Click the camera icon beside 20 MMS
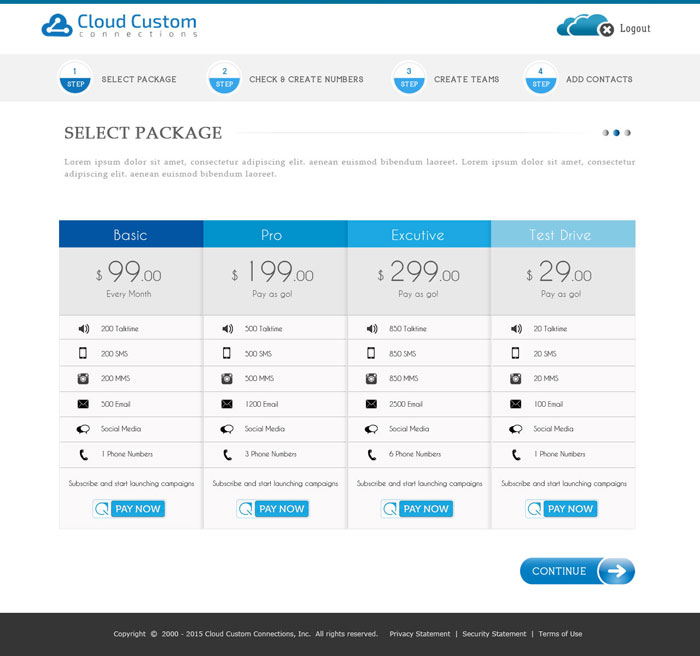 coord(516,379)
